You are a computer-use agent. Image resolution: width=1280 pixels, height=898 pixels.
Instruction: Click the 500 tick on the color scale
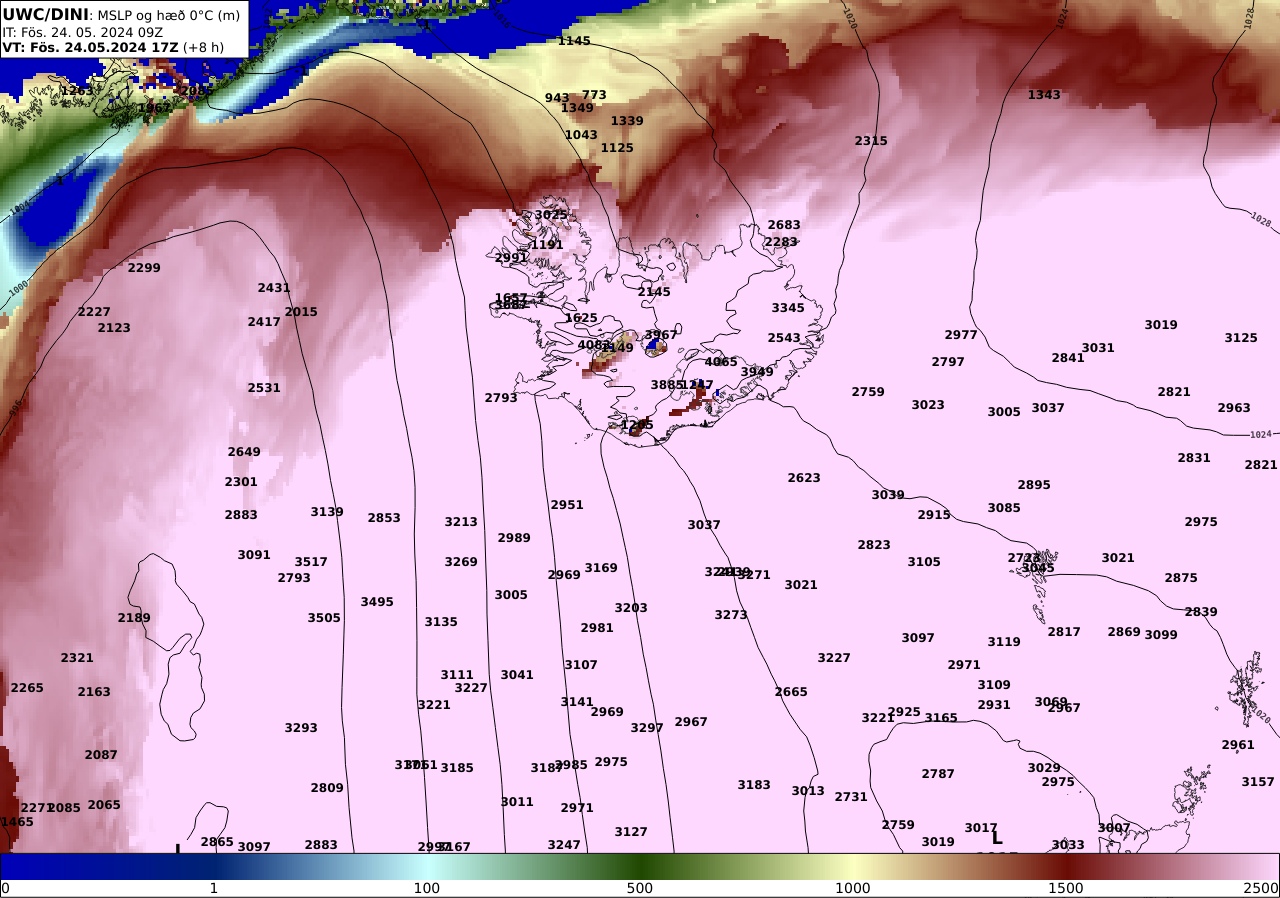[x=640, y=888]
